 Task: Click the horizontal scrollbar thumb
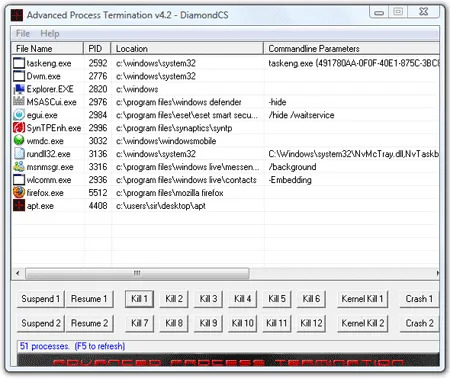point(137,273)
